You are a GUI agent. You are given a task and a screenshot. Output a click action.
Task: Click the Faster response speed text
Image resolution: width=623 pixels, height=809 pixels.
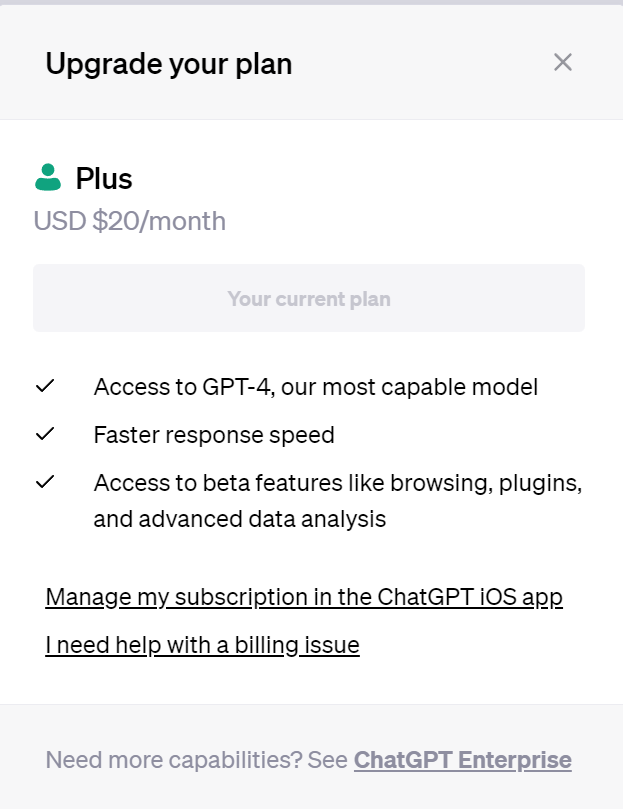214,435
